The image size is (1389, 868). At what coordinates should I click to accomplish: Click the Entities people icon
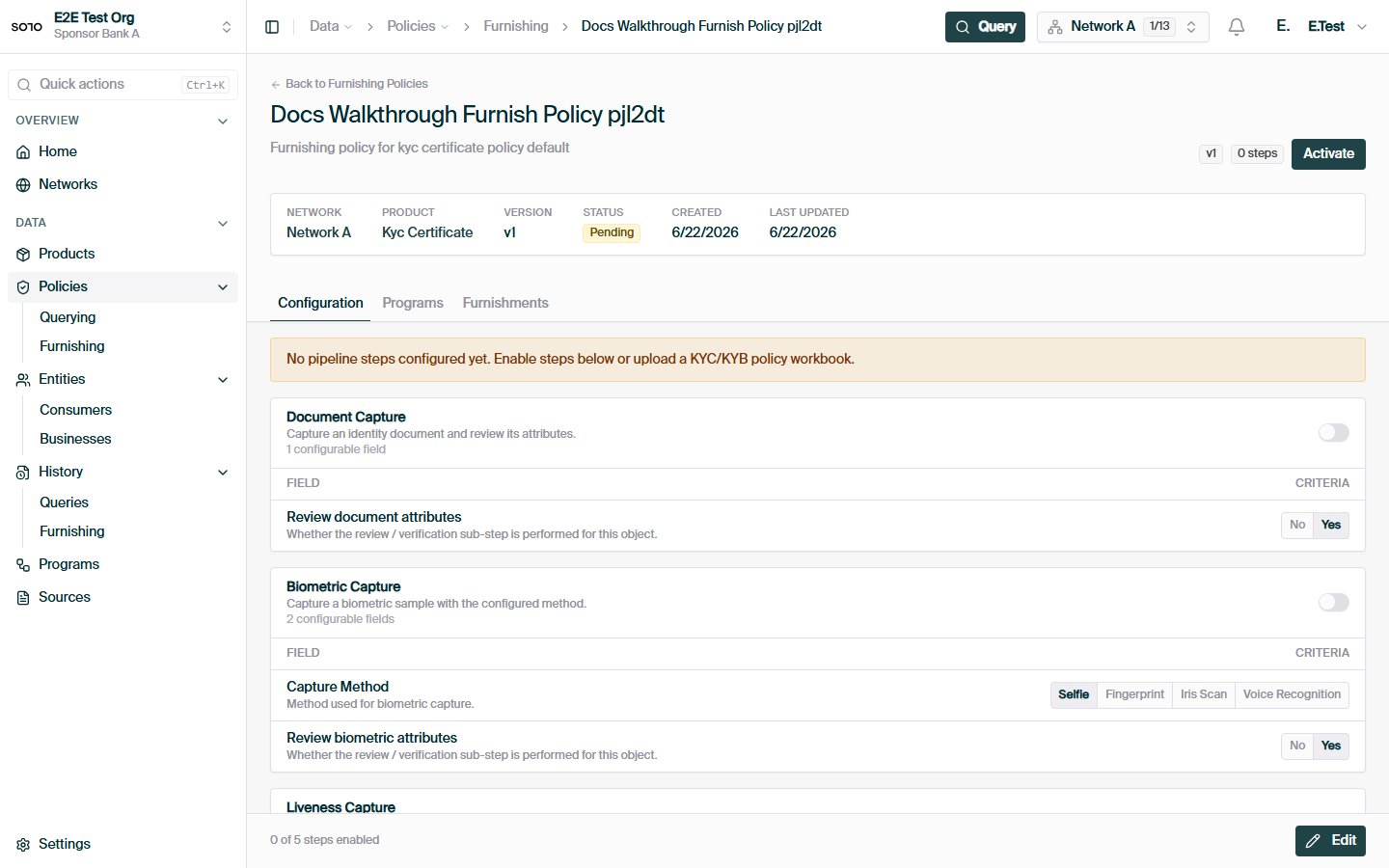23,380
